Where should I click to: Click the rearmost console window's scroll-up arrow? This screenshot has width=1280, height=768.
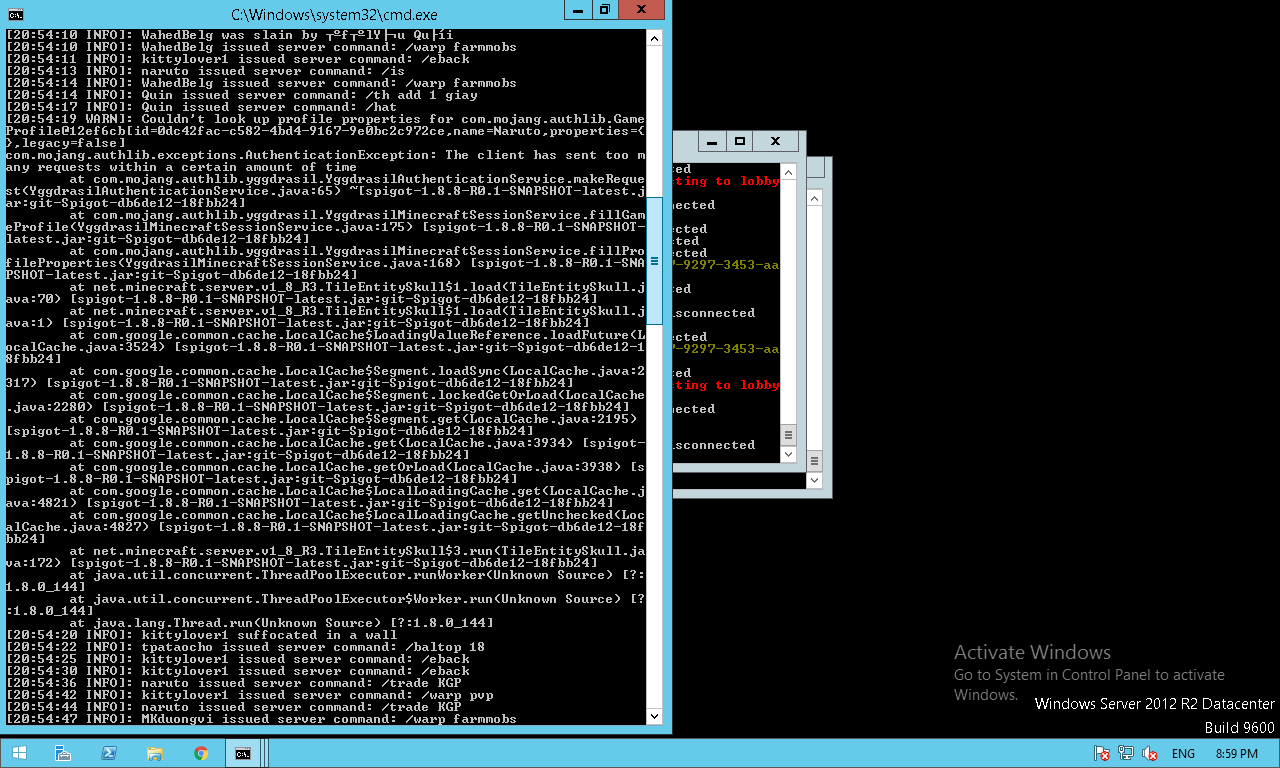click(814, 196)
